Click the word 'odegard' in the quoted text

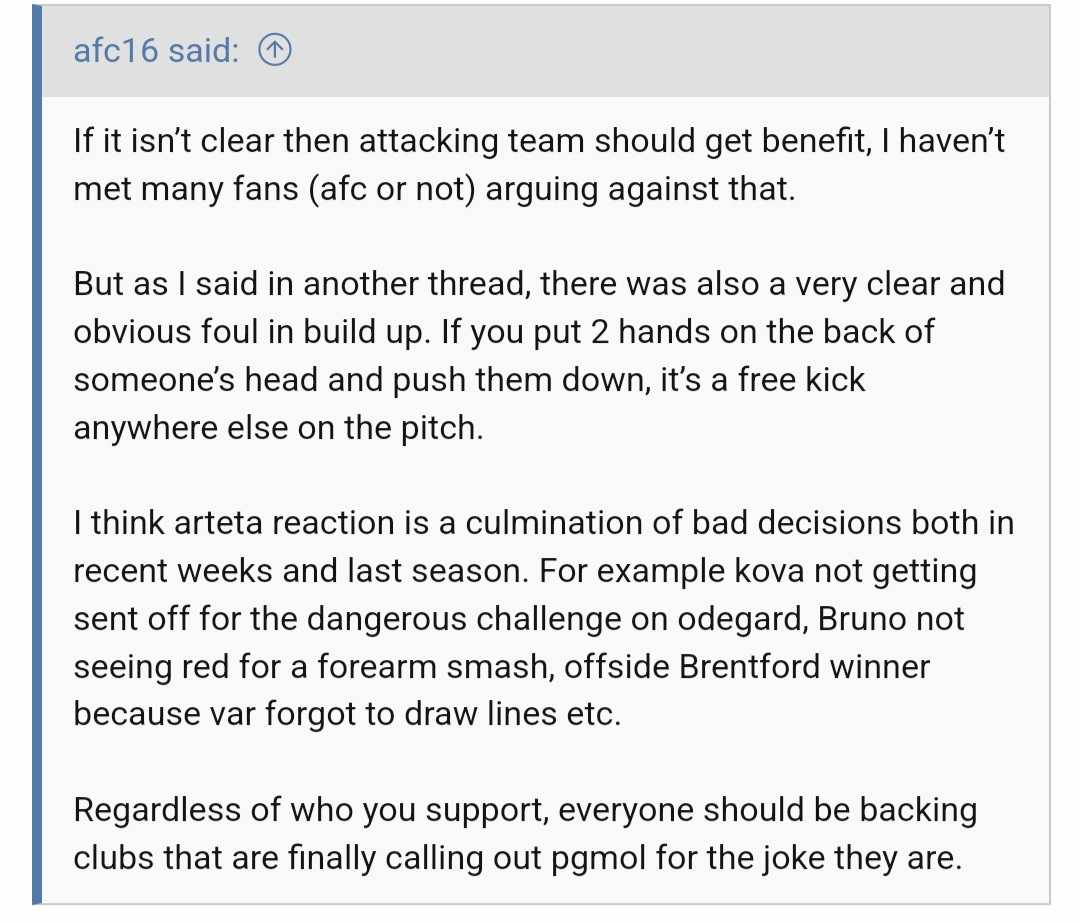click(x=742, y=619)
